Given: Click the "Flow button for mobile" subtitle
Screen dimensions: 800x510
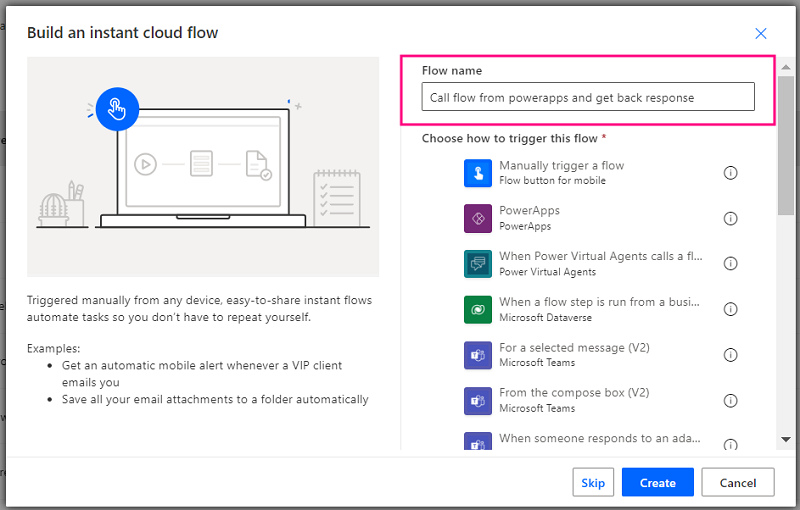Looking at the screenshot, I should (x=553, y=181).
